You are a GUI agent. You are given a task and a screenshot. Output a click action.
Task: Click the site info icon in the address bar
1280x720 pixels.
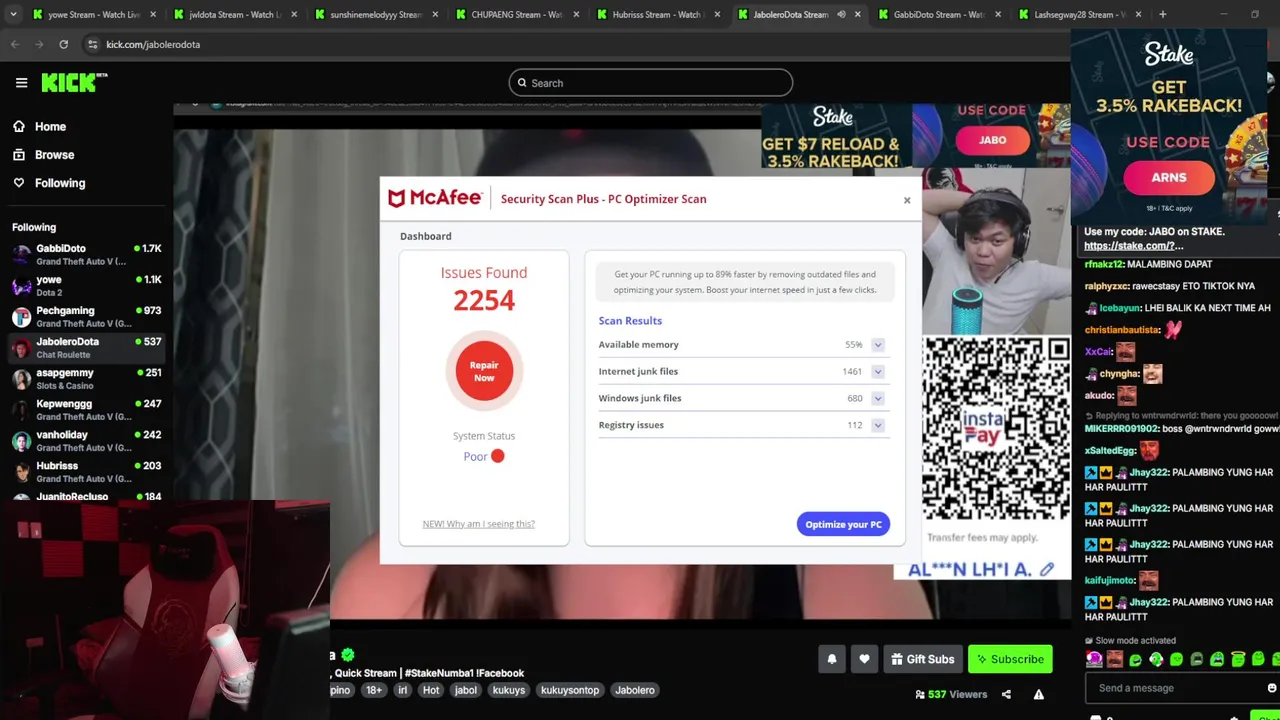(x=92, y=44)
